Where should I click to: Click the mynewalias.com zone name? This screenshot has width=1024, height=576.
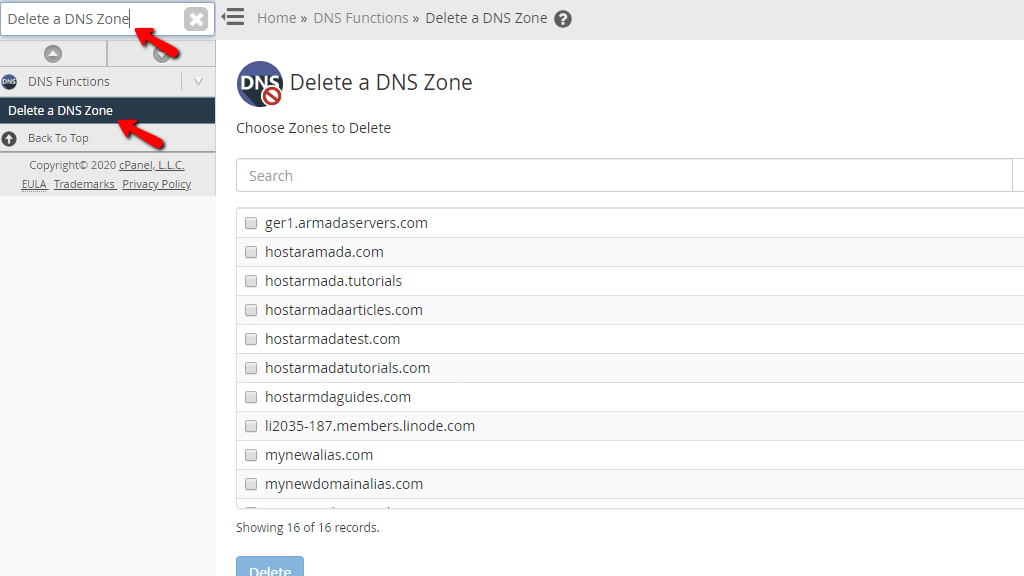[x=319, y=455]
